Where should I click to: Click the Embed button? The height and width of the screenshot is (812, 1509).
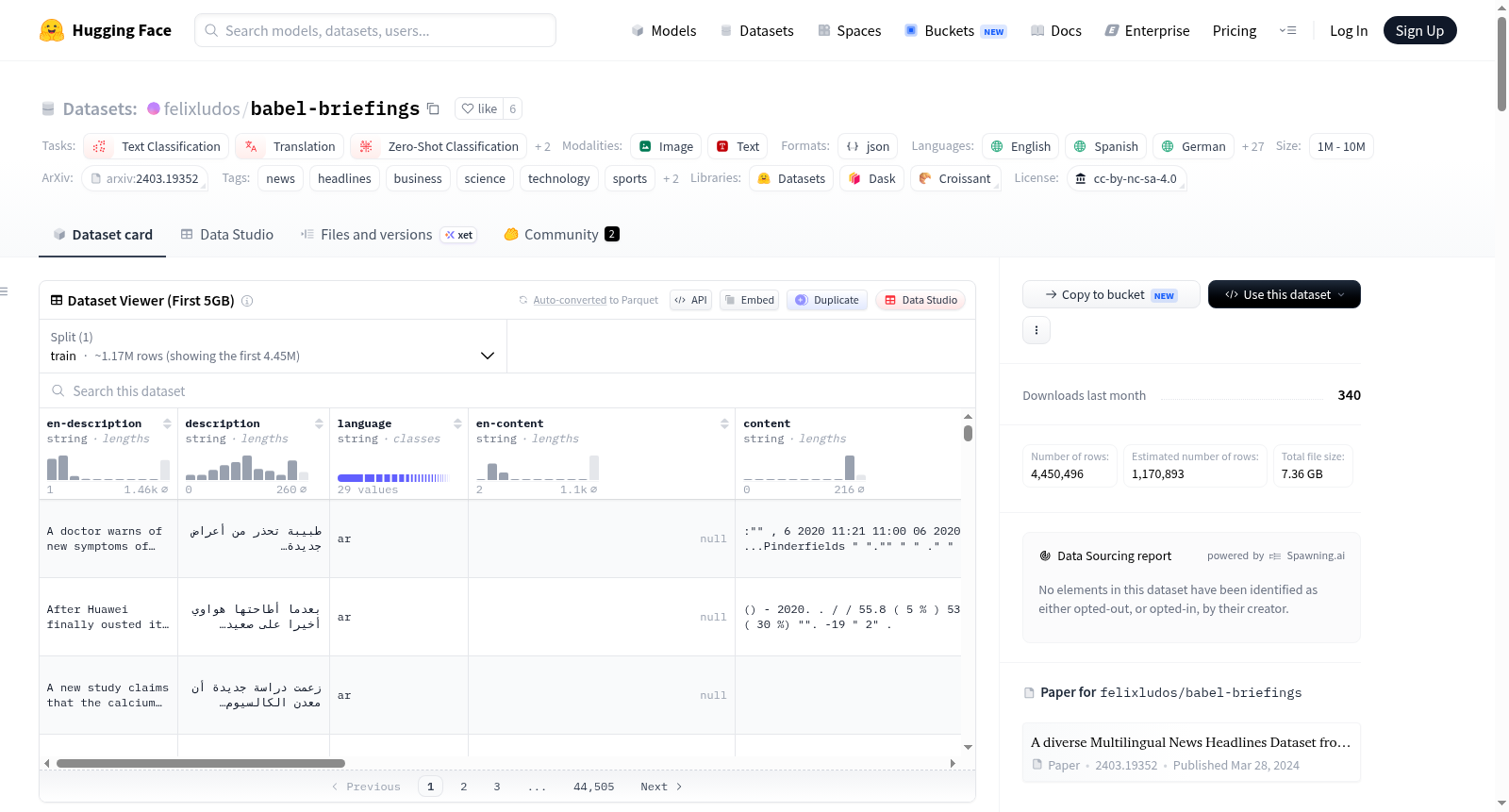[x=749, y=300]
